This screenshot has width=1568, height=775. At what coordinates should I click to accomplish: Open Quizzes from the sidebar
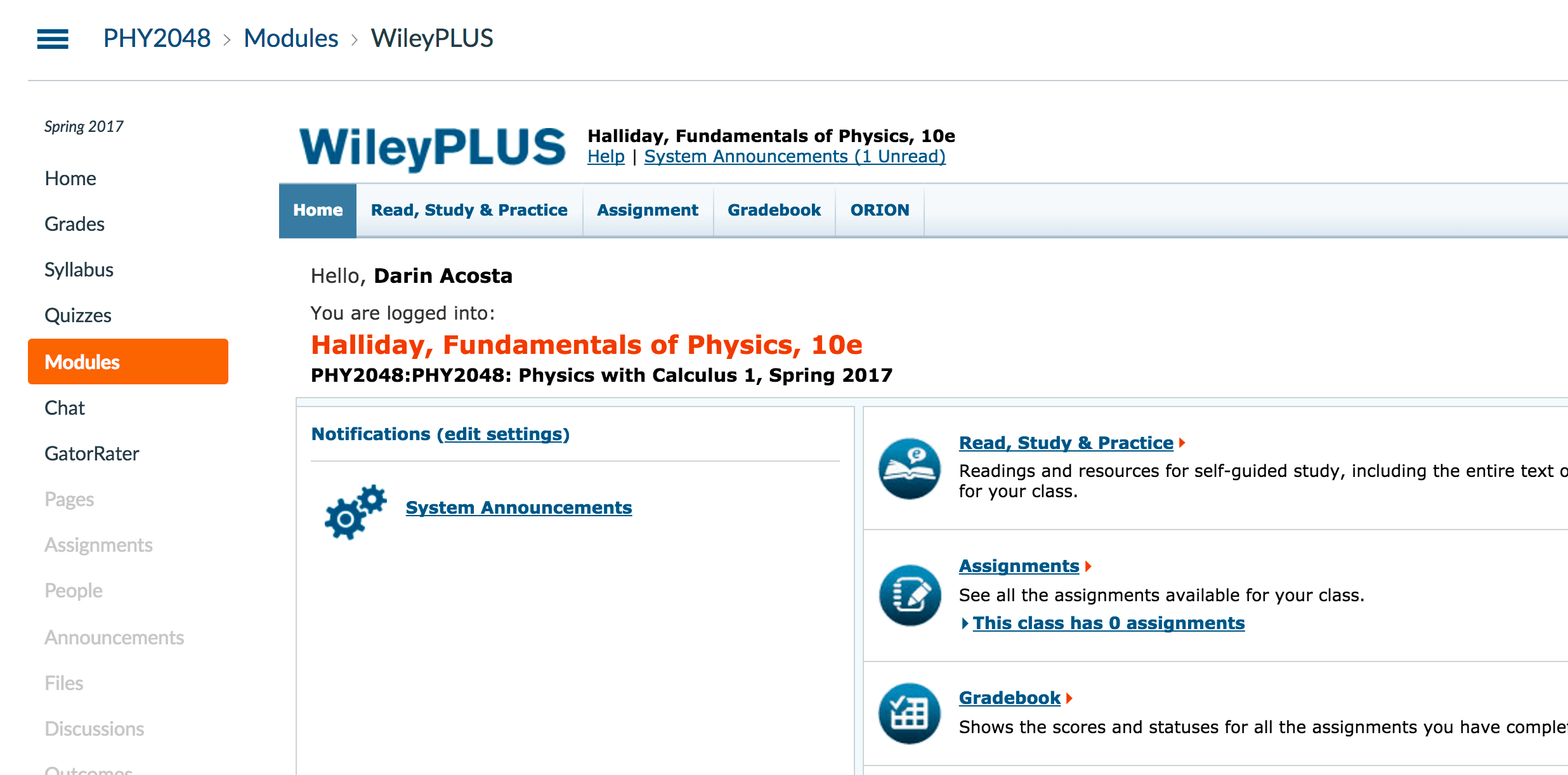77,315
